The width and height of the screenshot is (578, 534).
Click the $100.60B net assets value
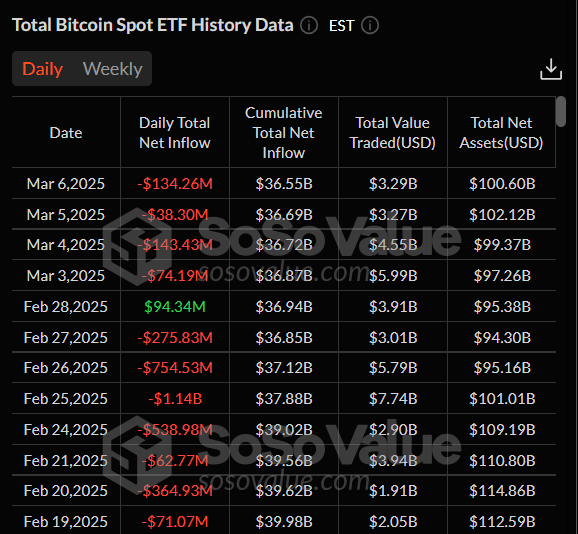click(502, 184)
